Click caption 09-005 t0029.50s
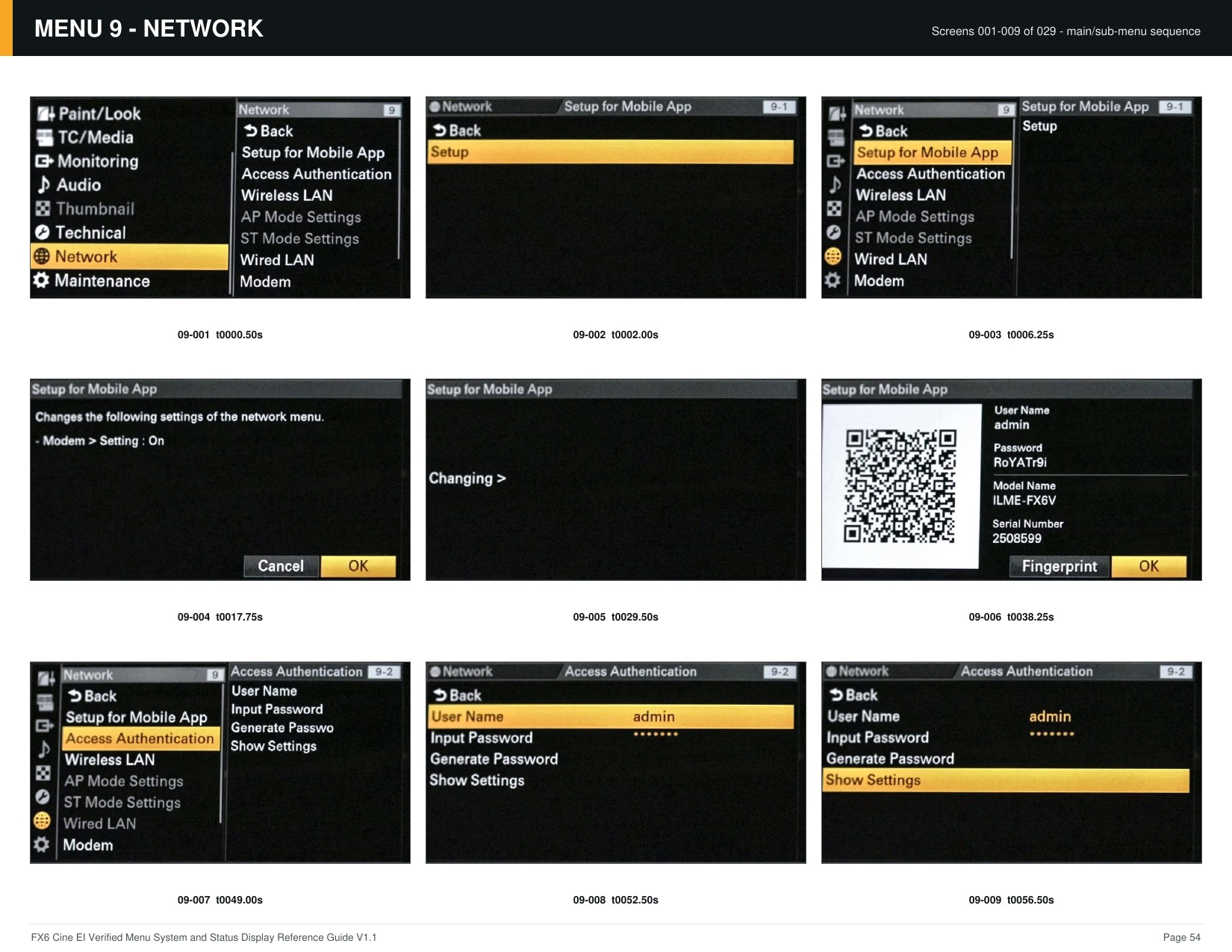 pos(615,617)
